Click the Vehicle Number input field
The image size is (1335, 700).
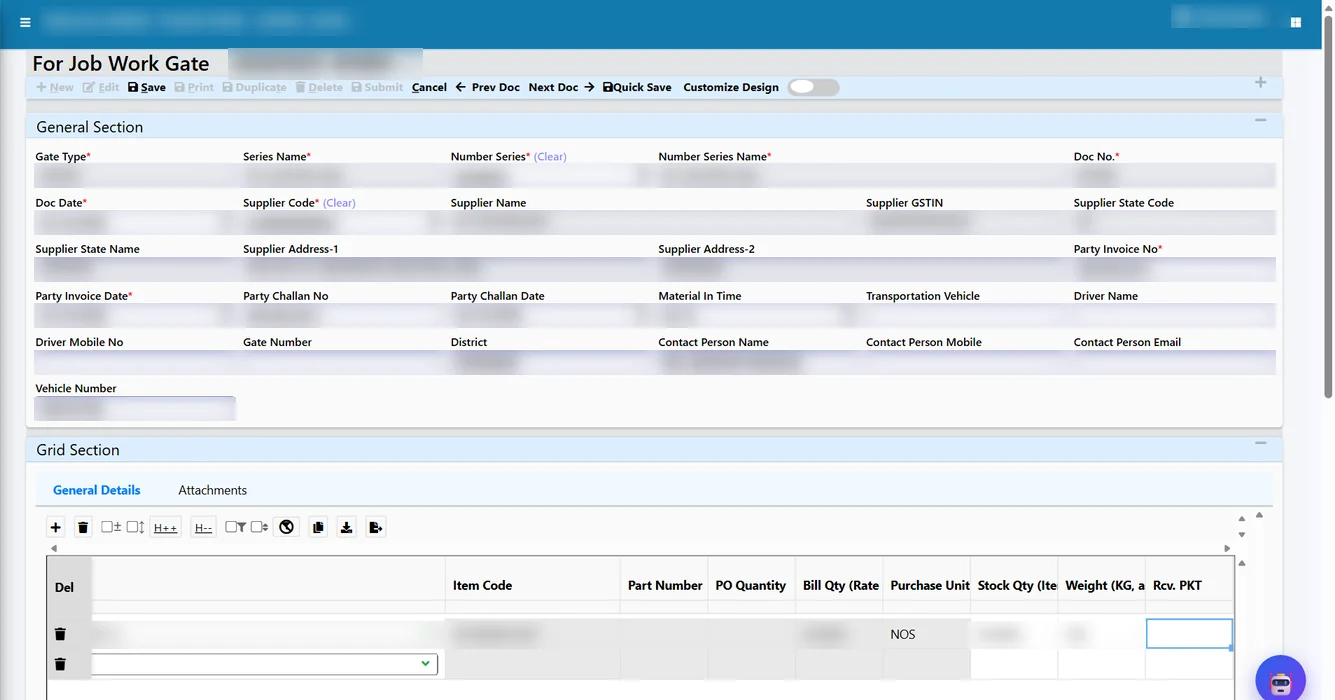[x=135, y=408]
